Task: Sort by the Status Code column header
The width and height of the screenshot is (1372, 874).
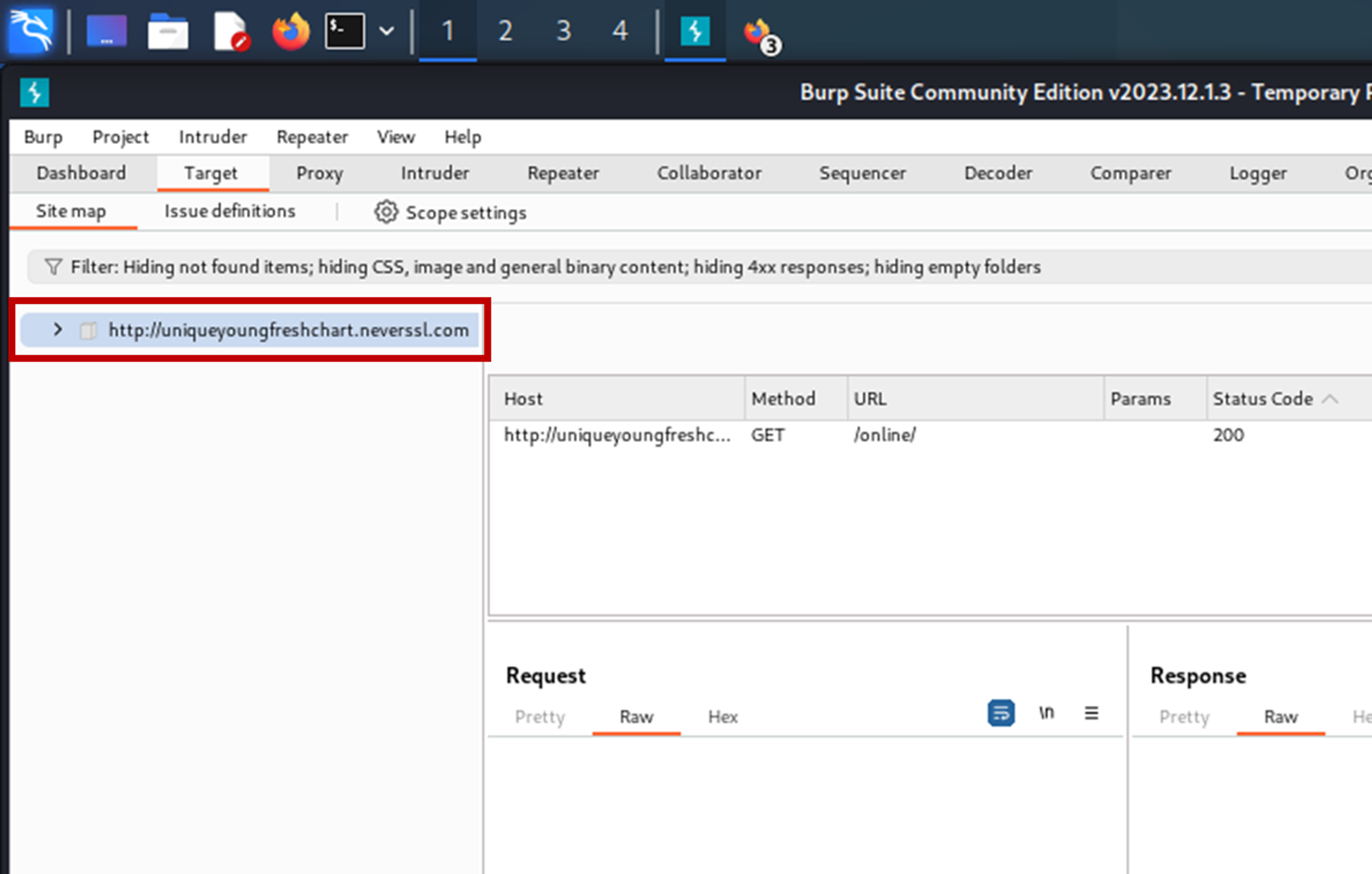Action: (x=1290, y=399)
